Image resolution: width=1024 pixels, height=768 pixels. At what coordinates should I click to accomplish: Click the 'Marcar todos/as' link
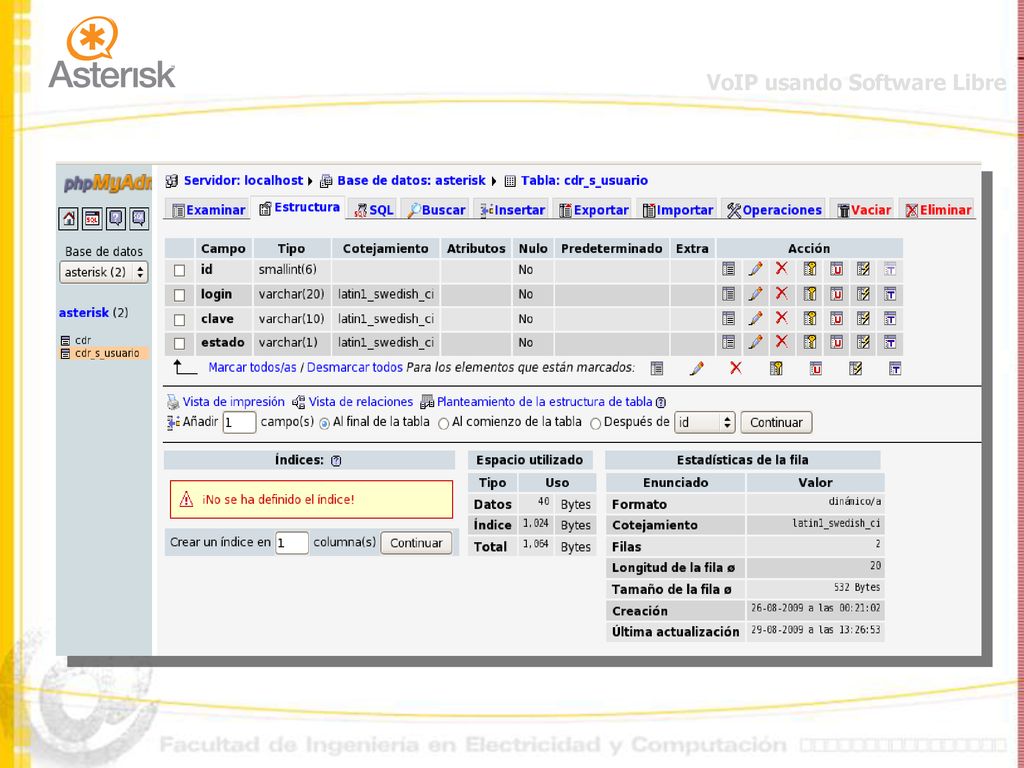(x=253, y=367)
